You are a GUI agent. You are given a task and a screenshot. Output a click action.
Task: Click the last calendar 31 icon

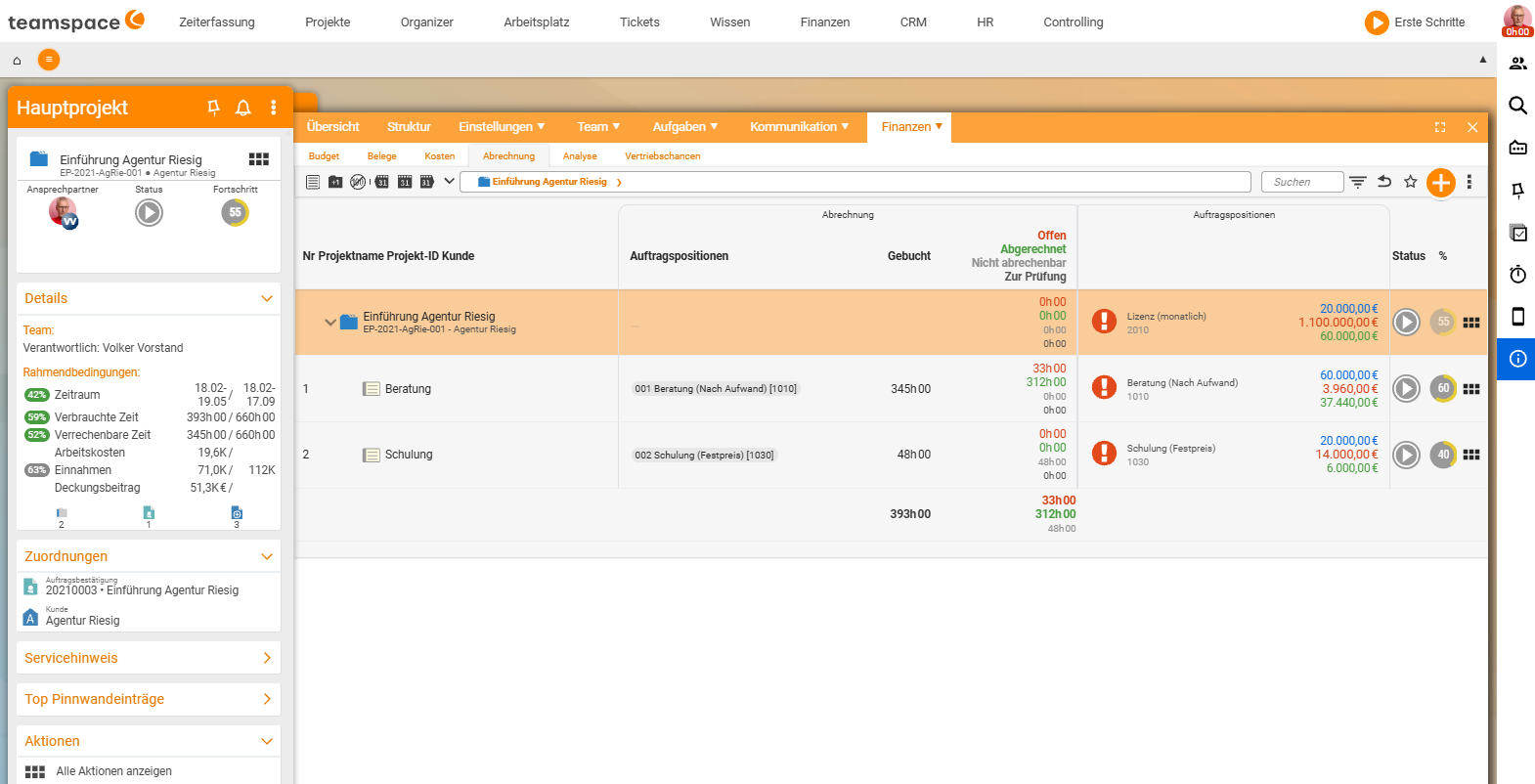coord(427,182)
